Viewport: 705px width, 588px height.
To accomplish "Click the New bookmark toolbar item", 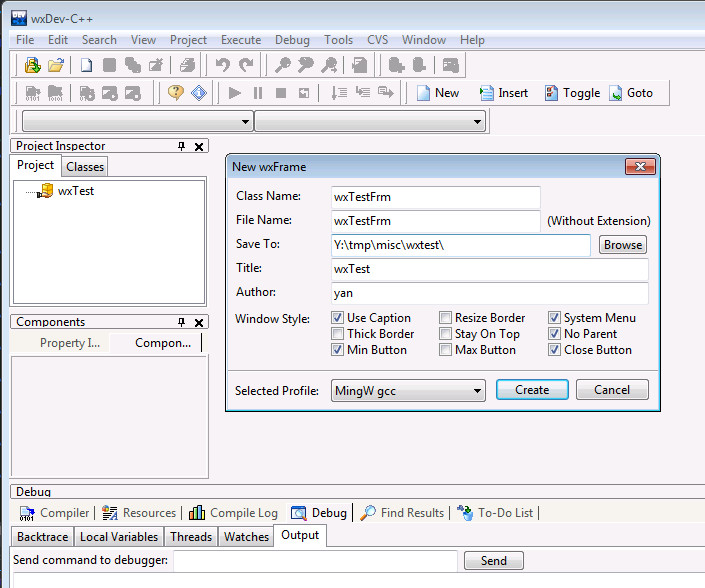I will tap(437, 93).
